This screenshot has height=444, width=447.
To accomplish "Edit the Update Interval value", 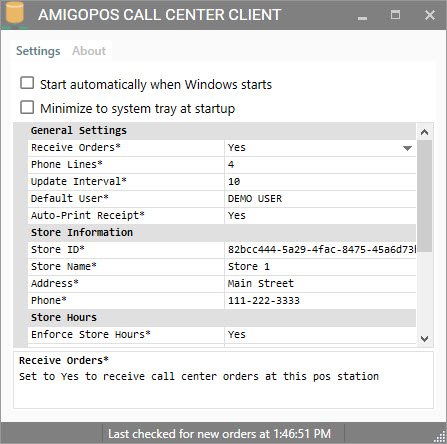I will pos(320,182).
